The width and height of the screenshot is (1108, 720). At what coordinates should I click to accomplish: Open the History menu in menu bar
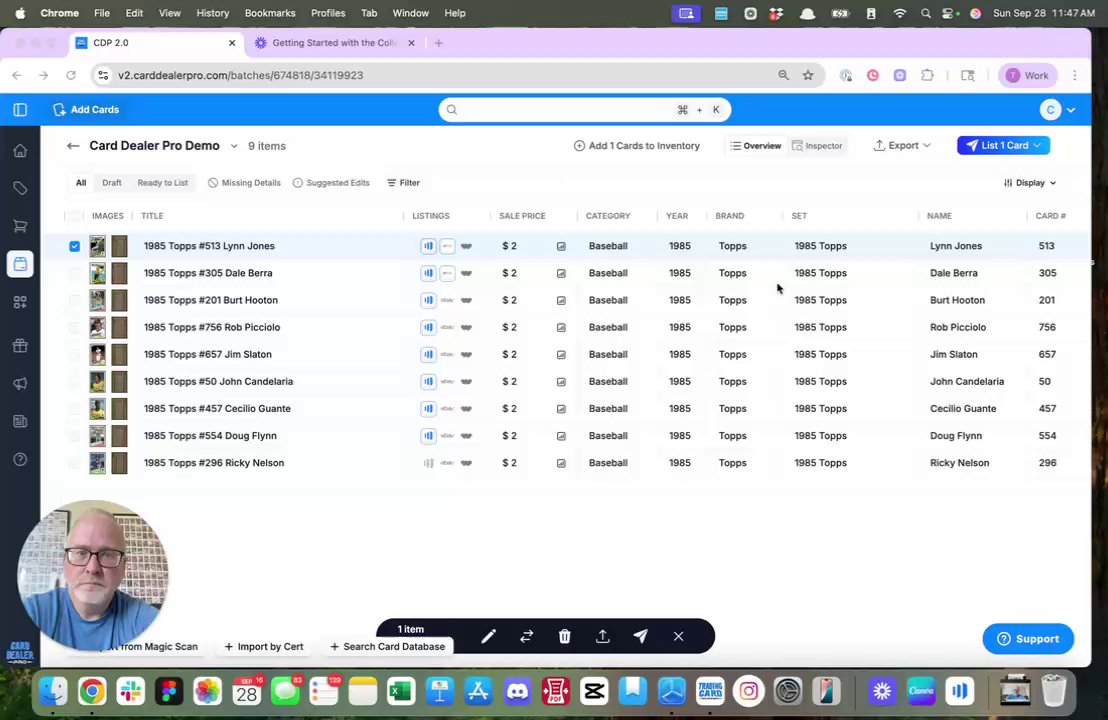point(213,13)
